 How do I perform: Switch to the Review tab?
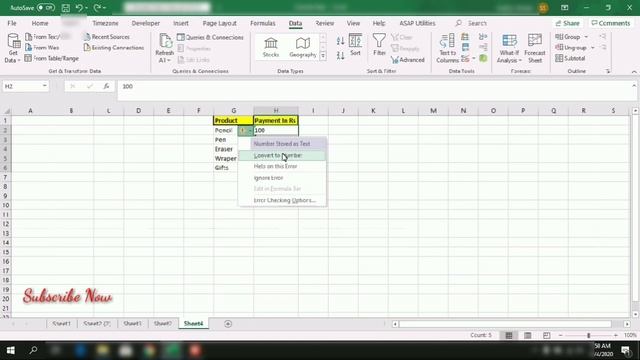click(324, 23)
